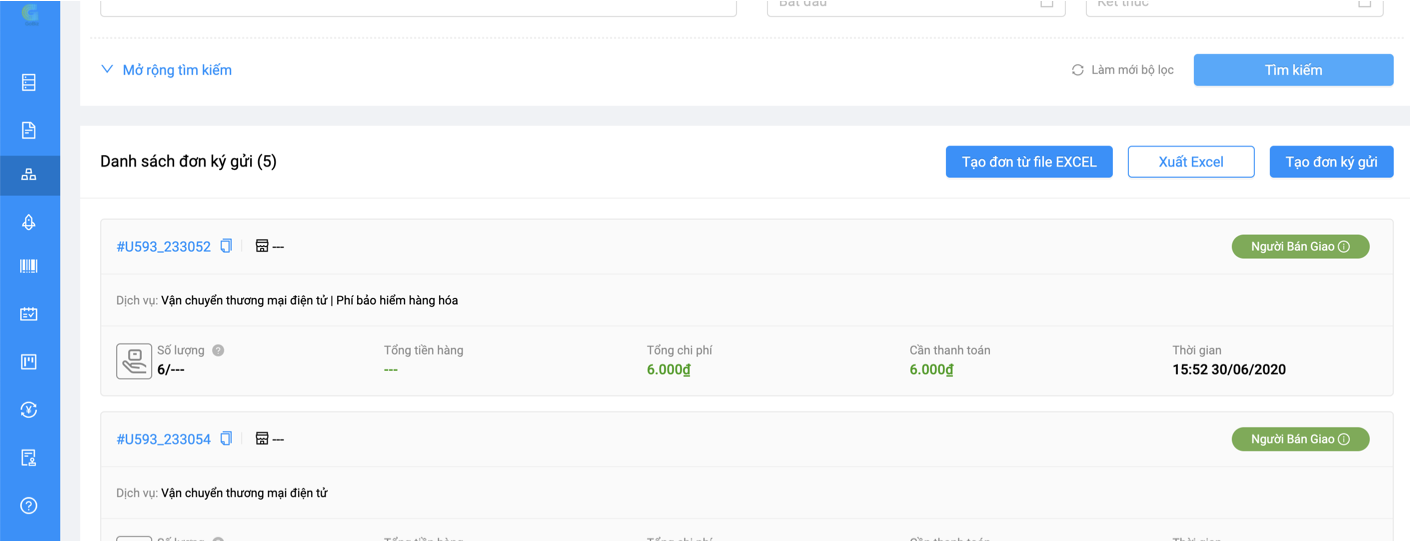
Task: Open the barcode scanner sidebar icon
Action: tap(29, 266)
